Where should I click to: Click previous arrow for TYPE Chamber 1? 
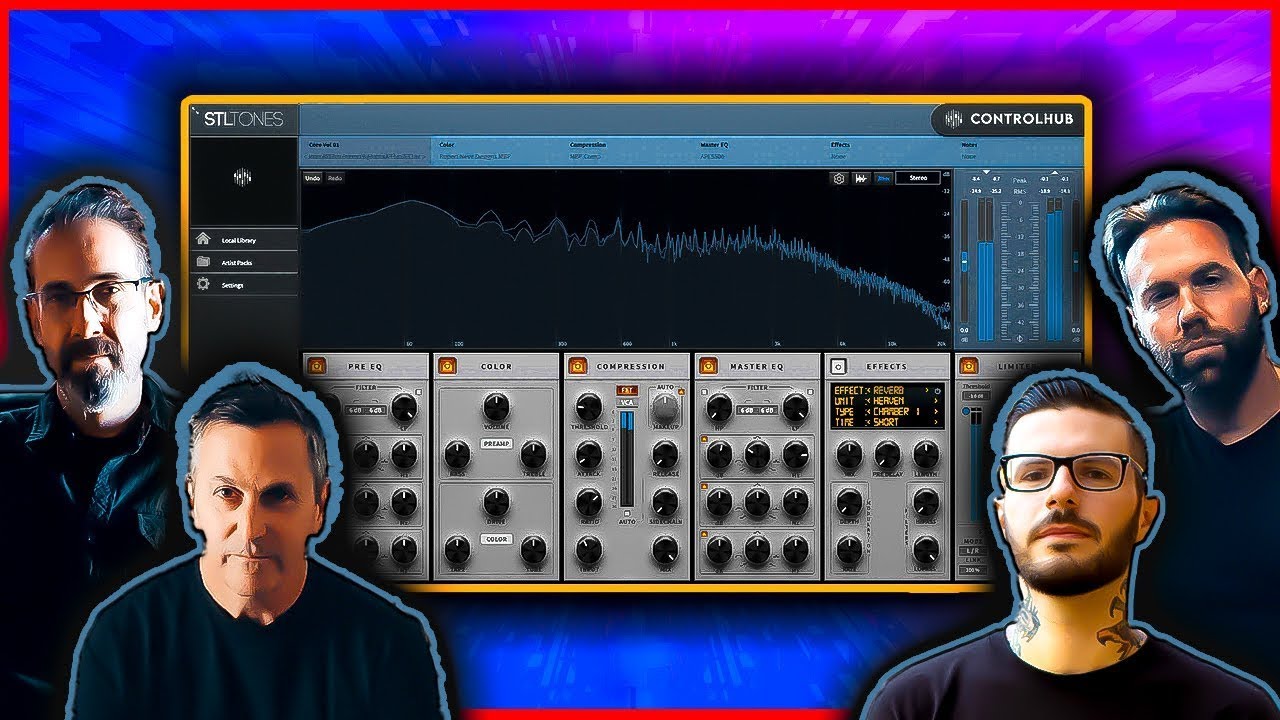(x=868, y=411)
